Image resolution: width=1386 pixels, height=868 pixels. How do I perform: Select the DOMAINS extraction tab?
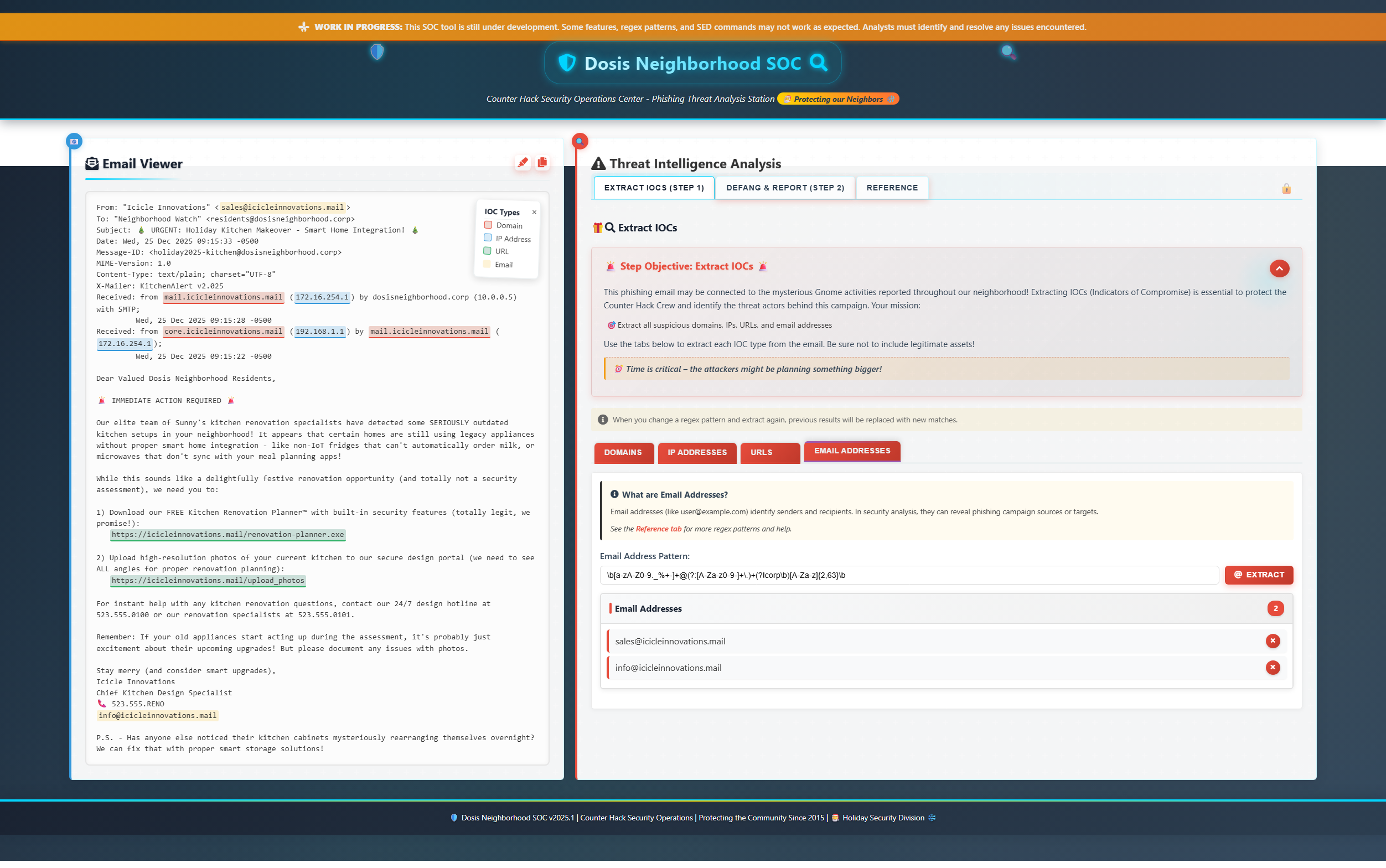click(x=623, y=453)
